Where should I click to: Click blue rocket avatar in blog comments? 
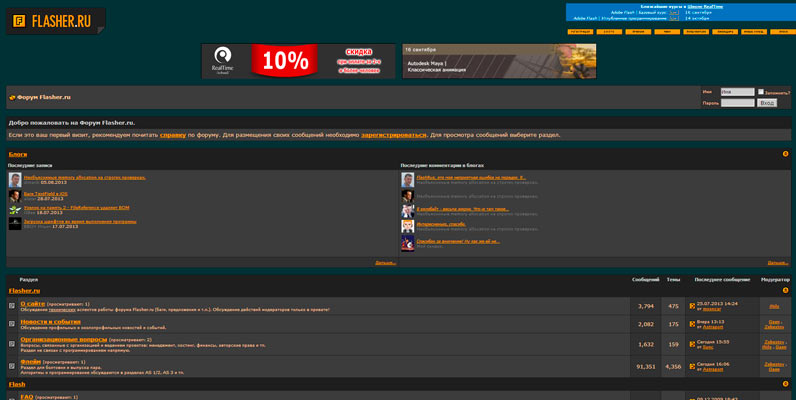click(x=408, y=243)
